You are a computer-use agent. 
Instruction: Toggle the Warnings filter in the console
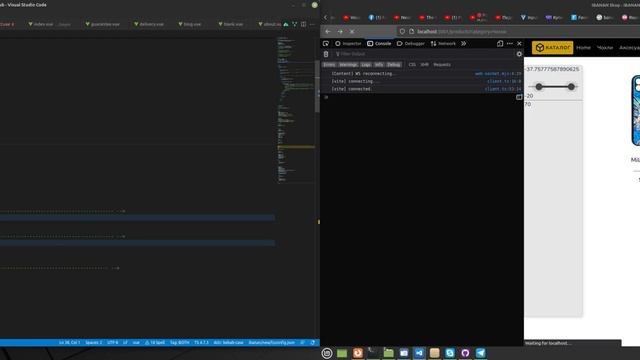coord(348,64)
